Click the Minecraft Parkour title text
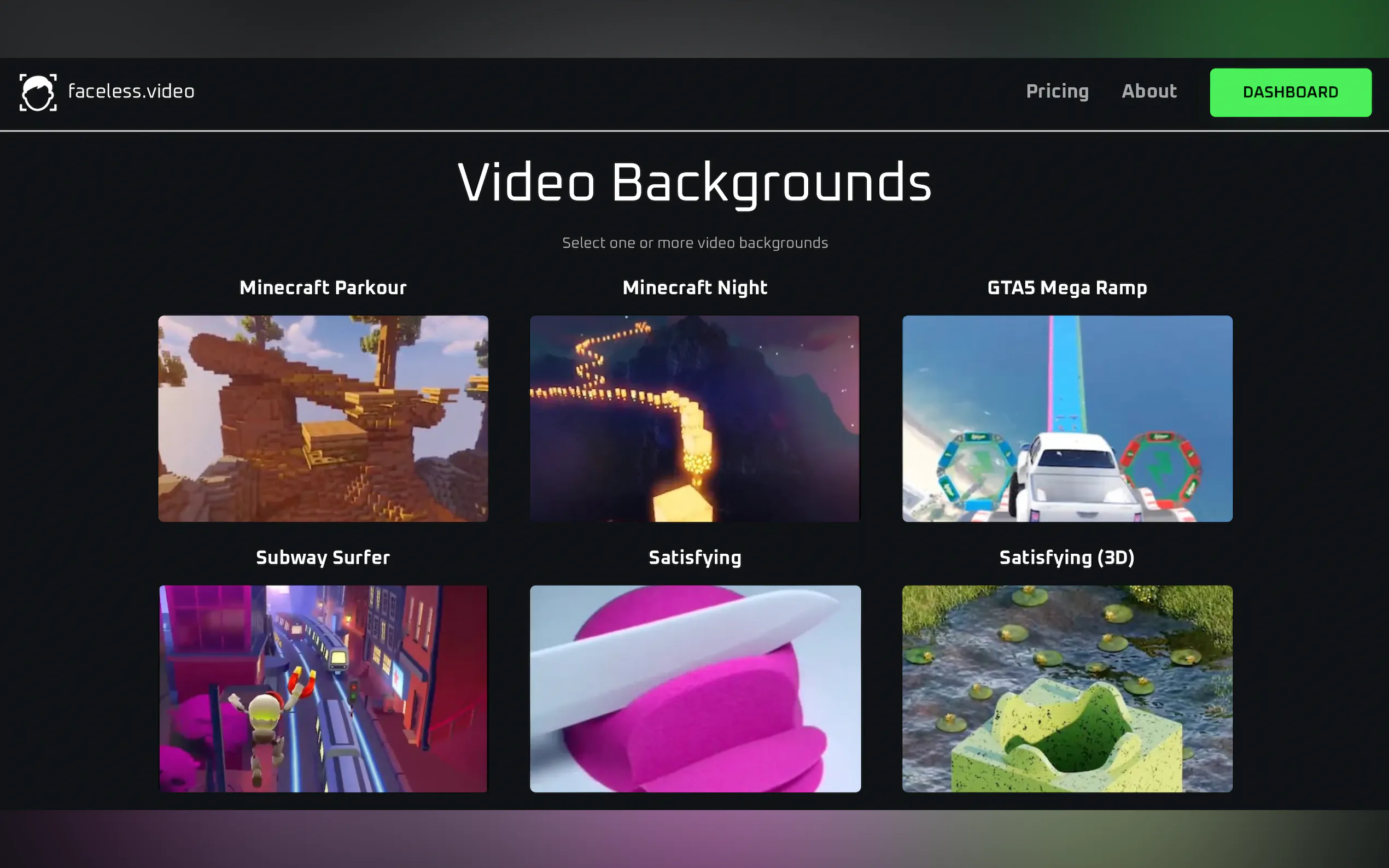Image resolution: width=1389 pixels, height=868 pixels. coord(323,288)
